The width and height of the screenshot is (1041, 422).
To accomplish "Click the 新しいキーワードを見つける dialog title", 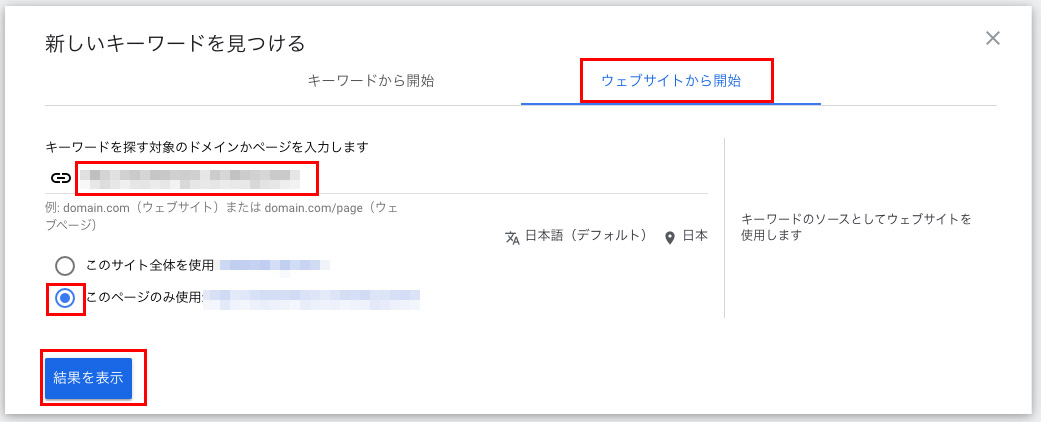I will [175, 44].
